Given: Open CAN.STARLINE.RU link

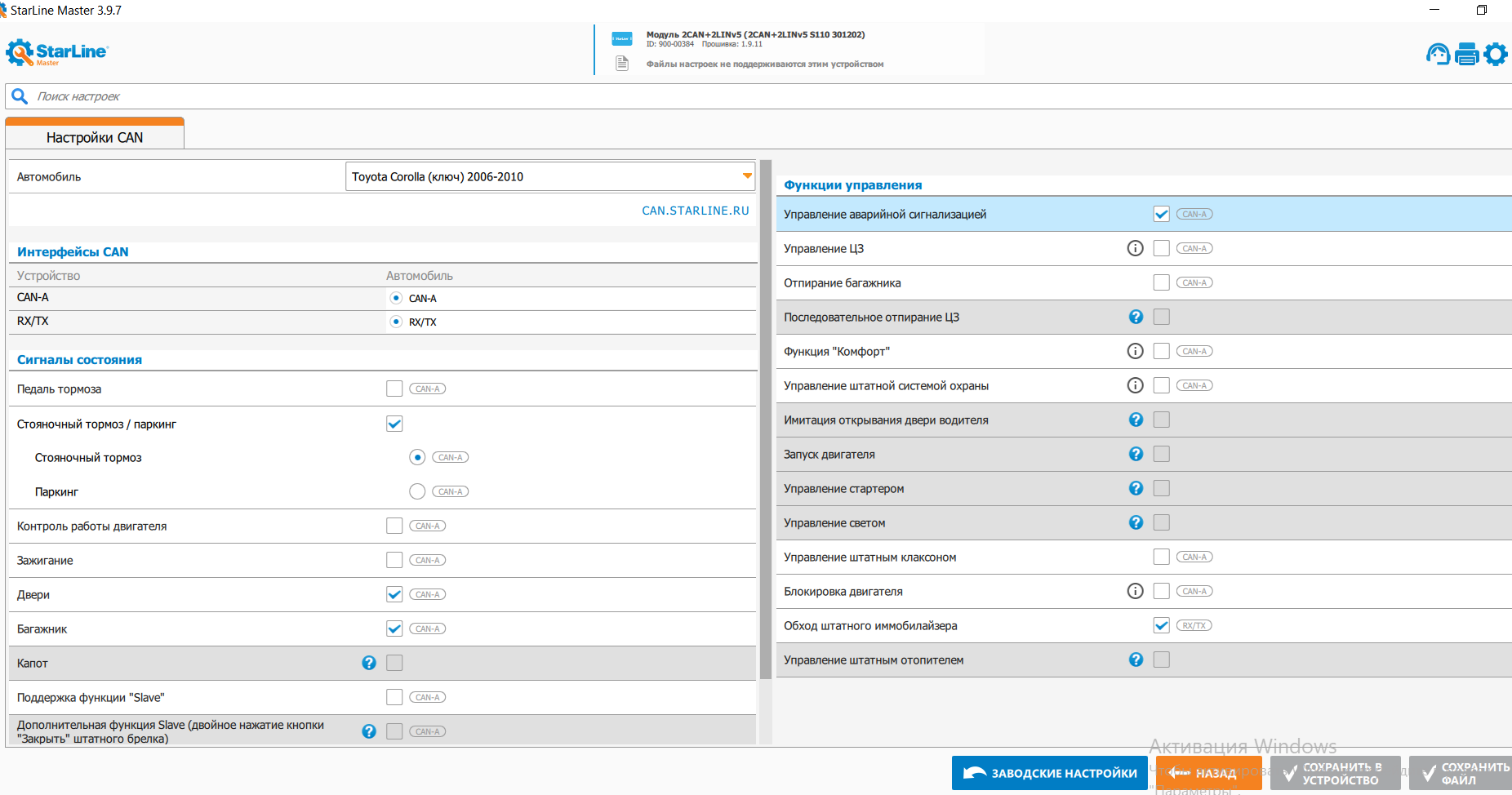Looking at the screenshot, I should (x=695, y=211).
